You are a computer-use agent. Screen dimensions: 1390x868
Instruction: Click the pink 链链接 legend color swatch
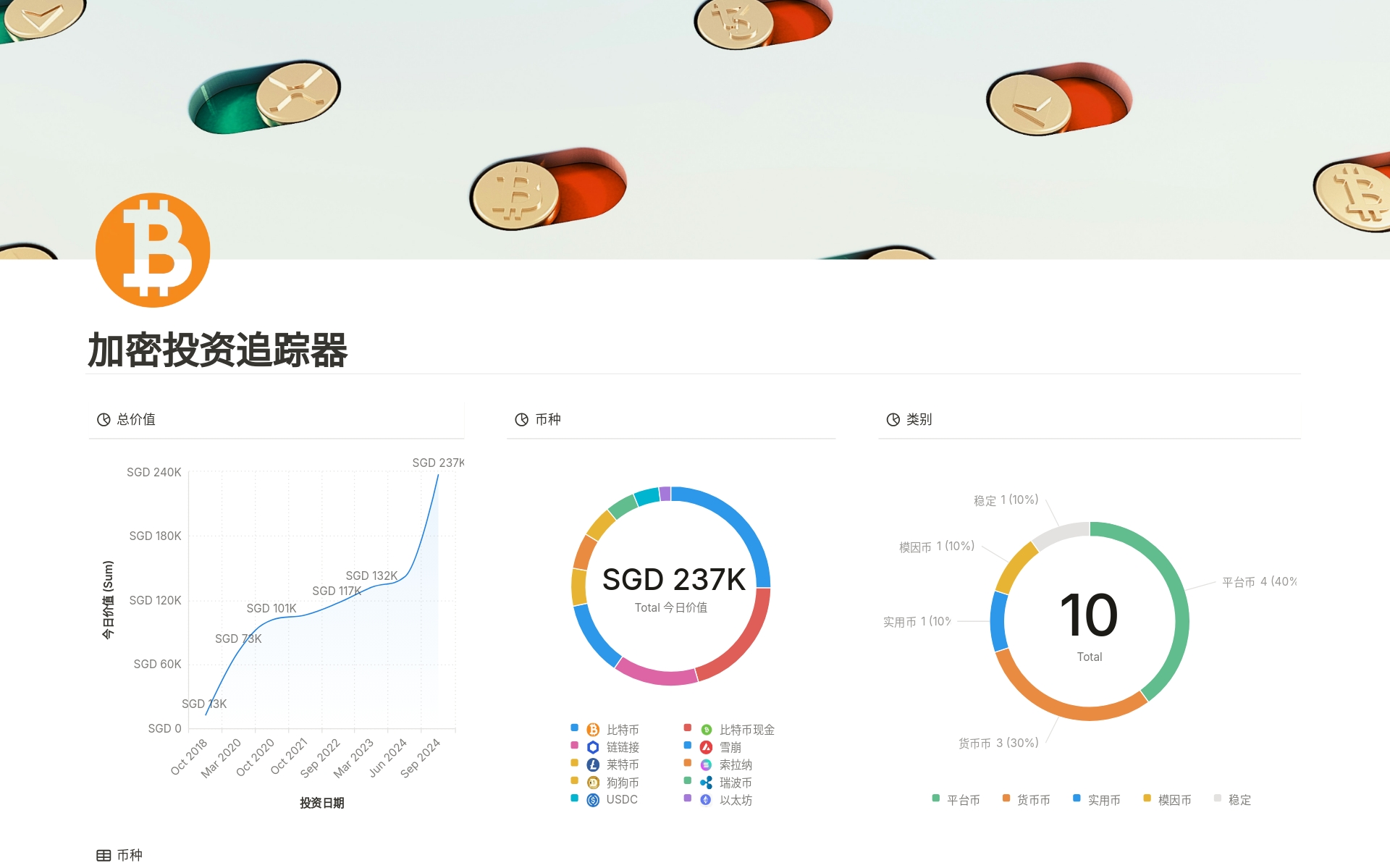[x=573, y=746]
